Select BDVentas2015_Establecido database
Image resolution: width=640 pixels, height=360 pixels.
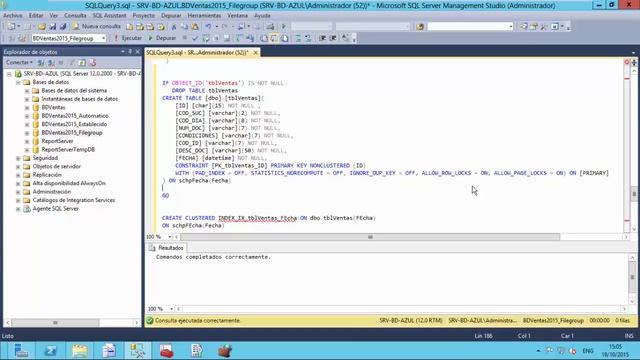click(x=74, y=124)
